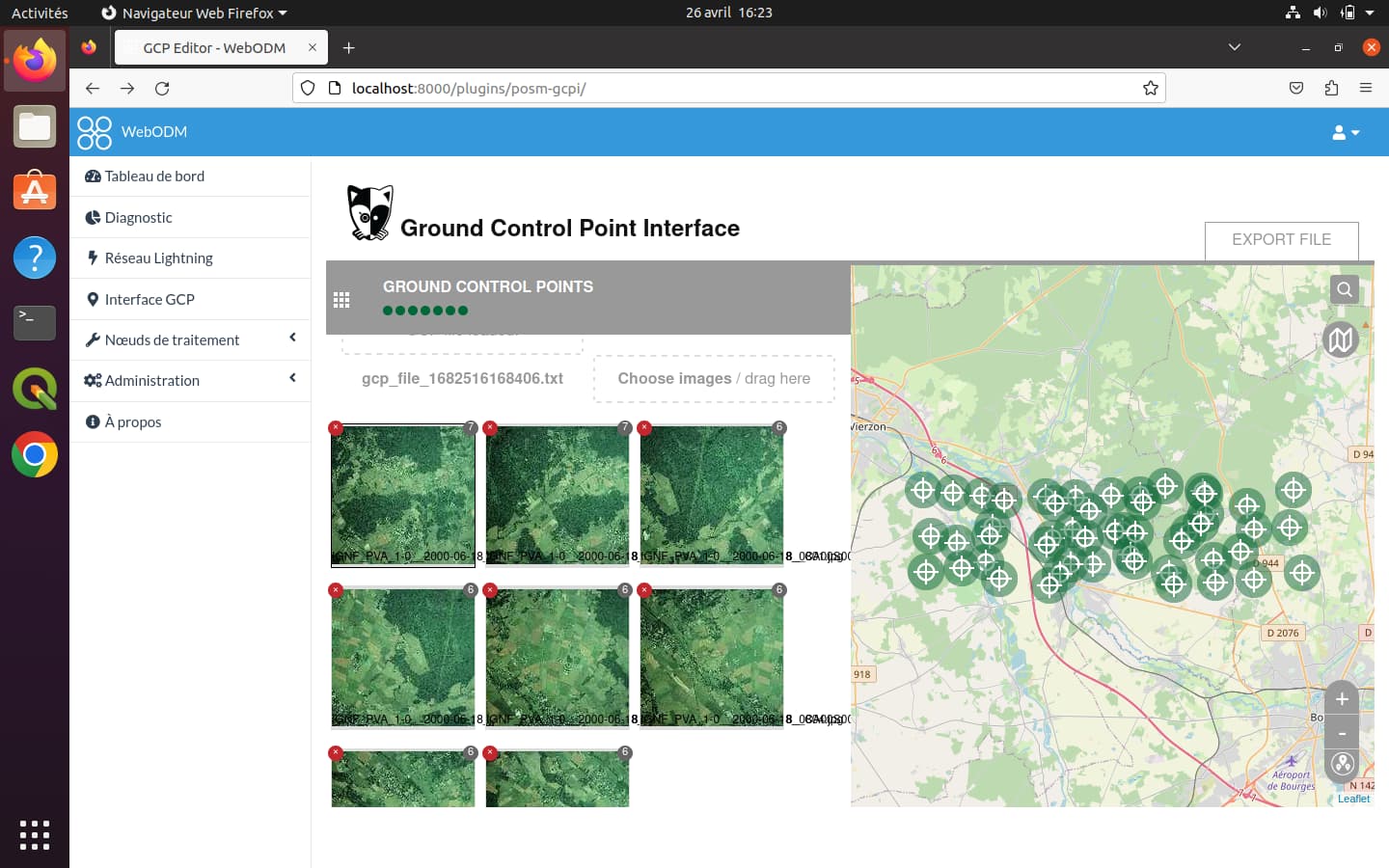Click the WebODM logo icon
Image resolution: width=1389 pixels, height=868 pixels.
tap(95, 132)
